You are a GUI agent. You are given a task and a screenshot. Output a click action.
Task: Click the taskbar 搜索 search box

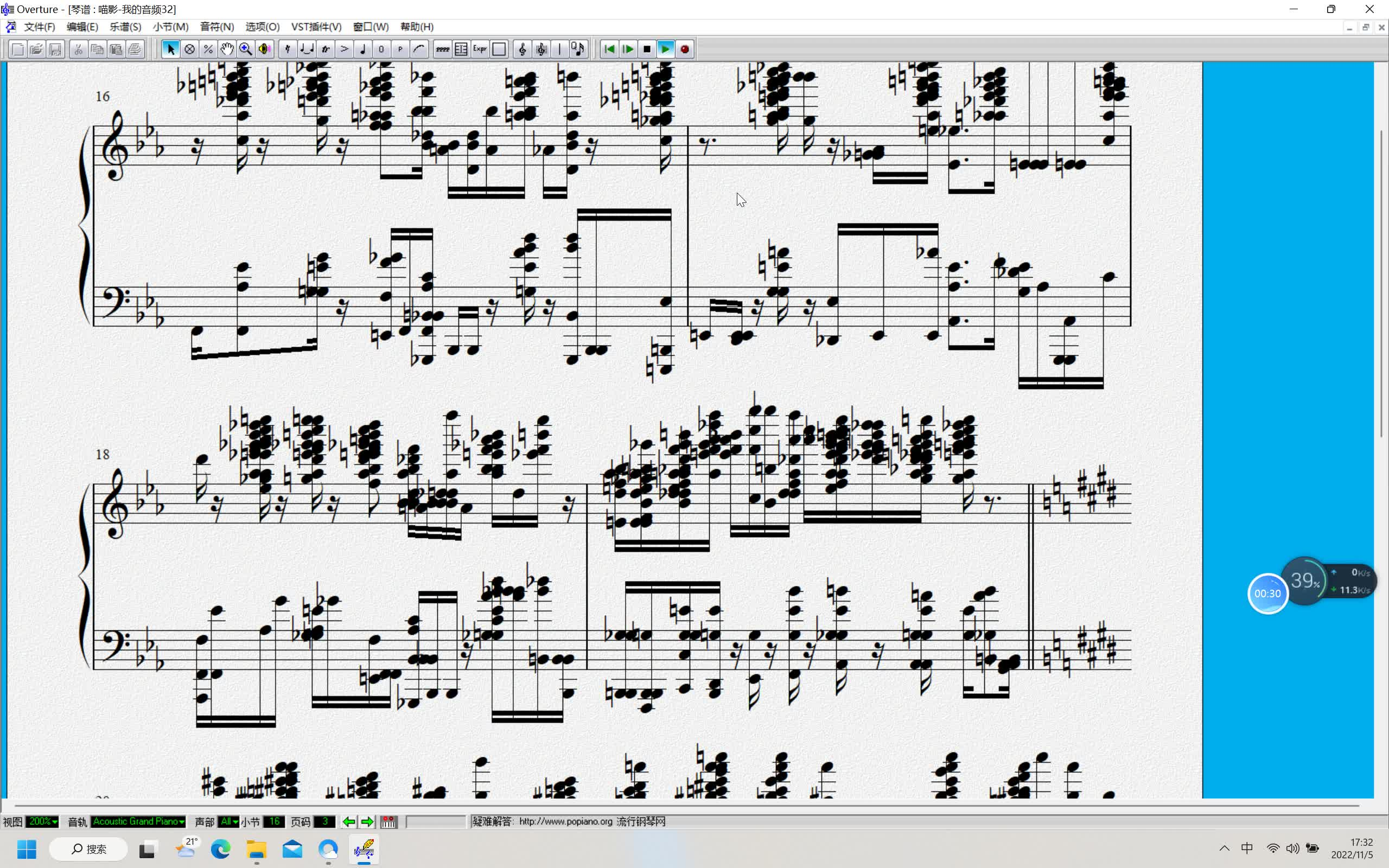pos(88,848)
